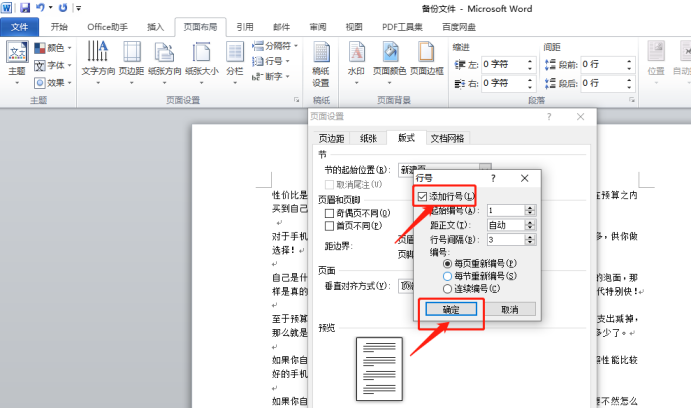Open the Office助手 ribbon tab
The width and height of the screenshot is (692, 409).
107,27
